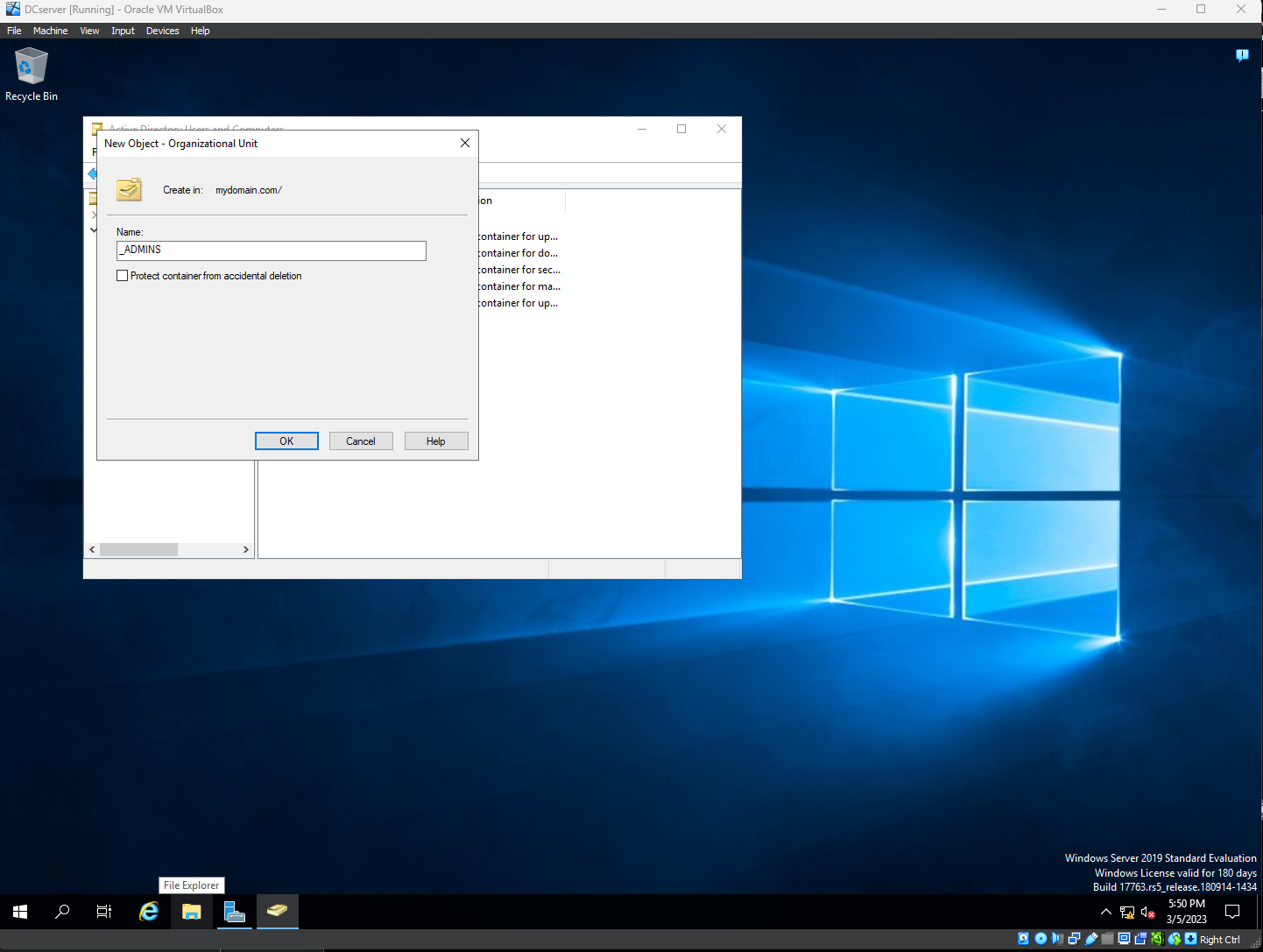This screenshot has height=952, width=1263.
Task: Open Windows Search in the taskbar
Action: tap(61, 911)
